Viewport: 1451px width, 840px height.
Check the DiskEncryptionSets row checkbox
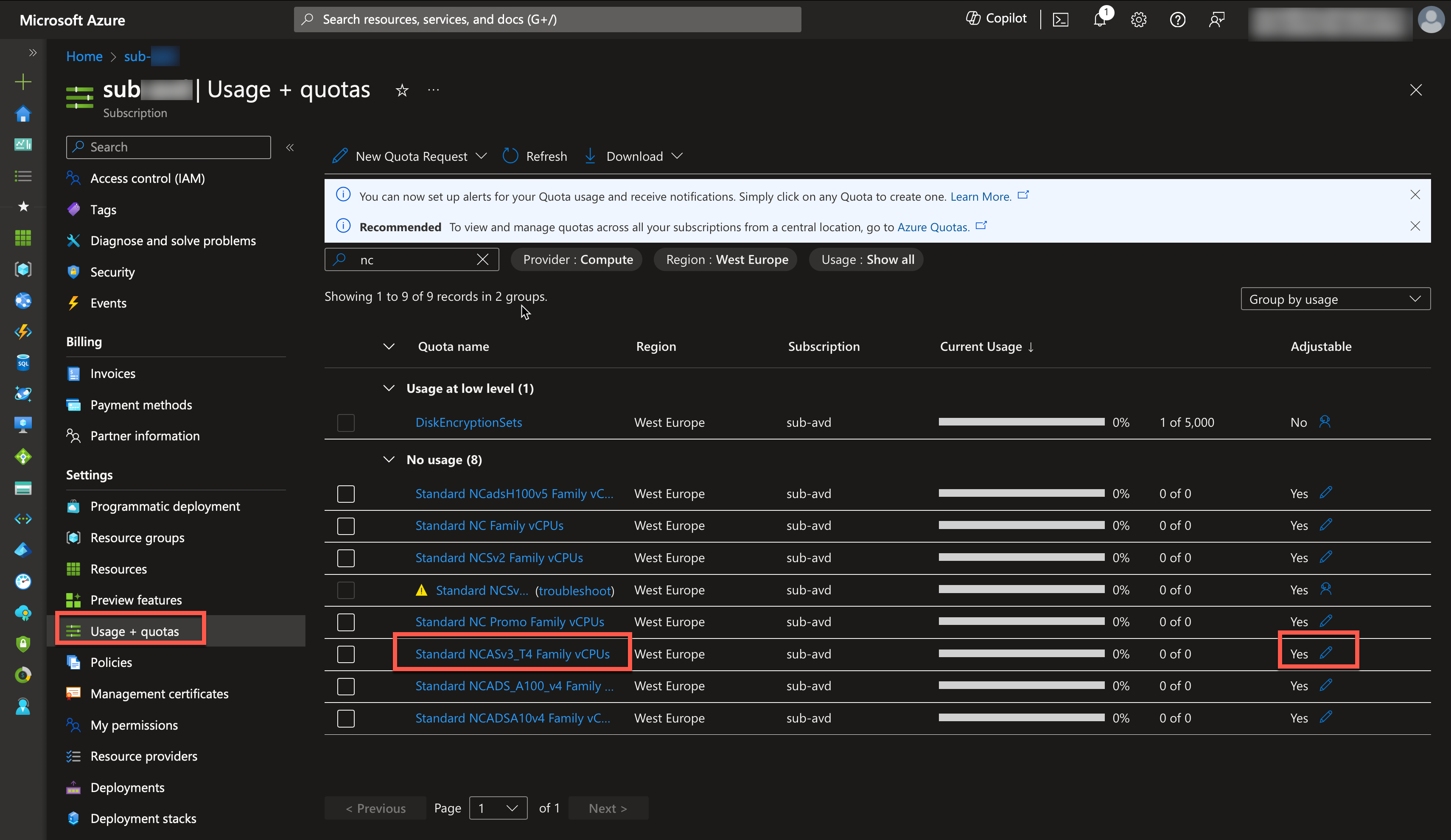click(345, 423)
